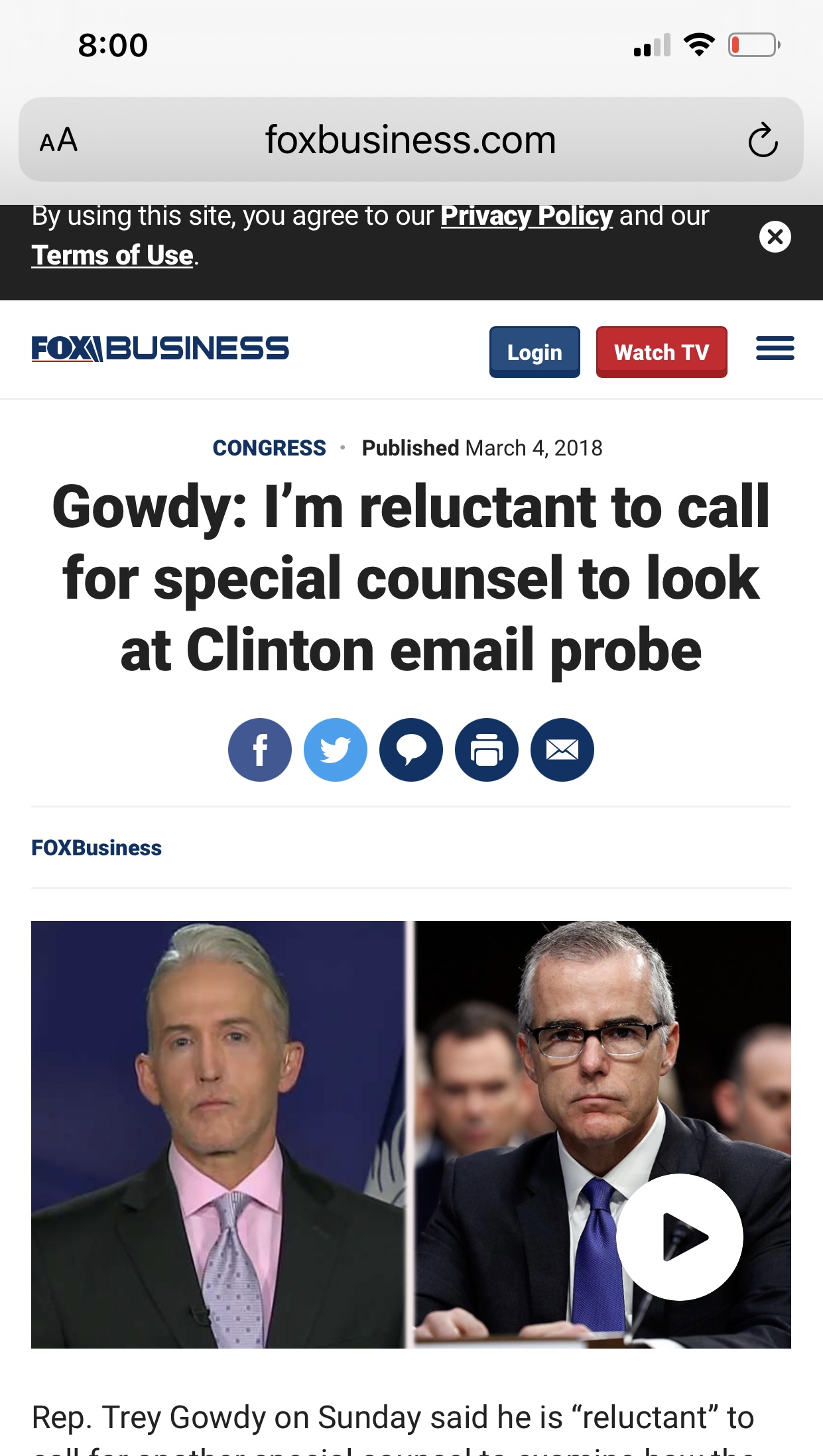Play the Gowdy video
823x1456 pixels.
(x=679, y=1237)
